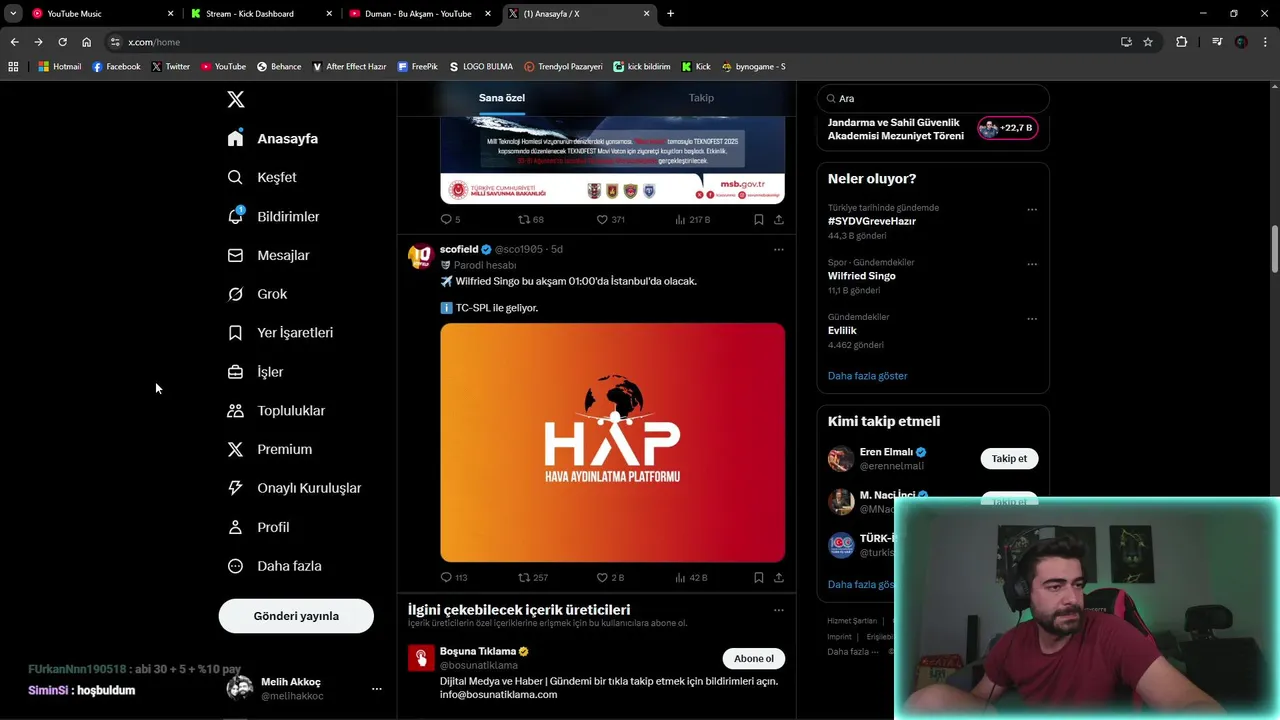Open Topluluklar communities

click(277, 410)
